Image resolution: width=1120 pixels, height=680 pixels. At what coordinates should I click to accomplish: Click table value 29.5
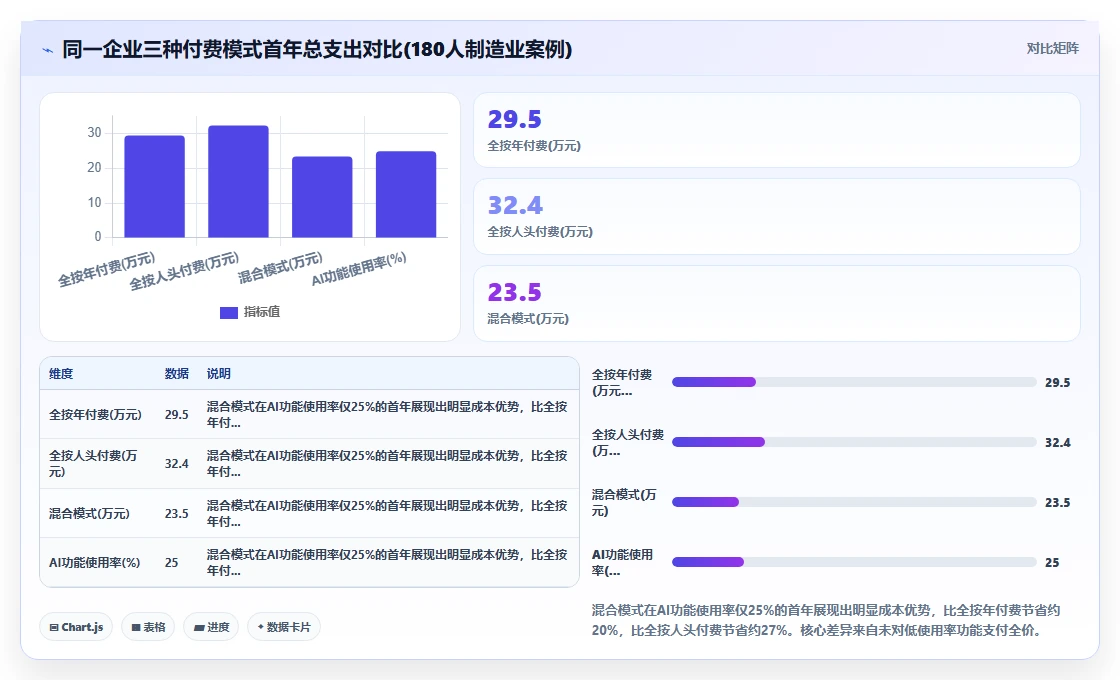(x=176, y=414)
